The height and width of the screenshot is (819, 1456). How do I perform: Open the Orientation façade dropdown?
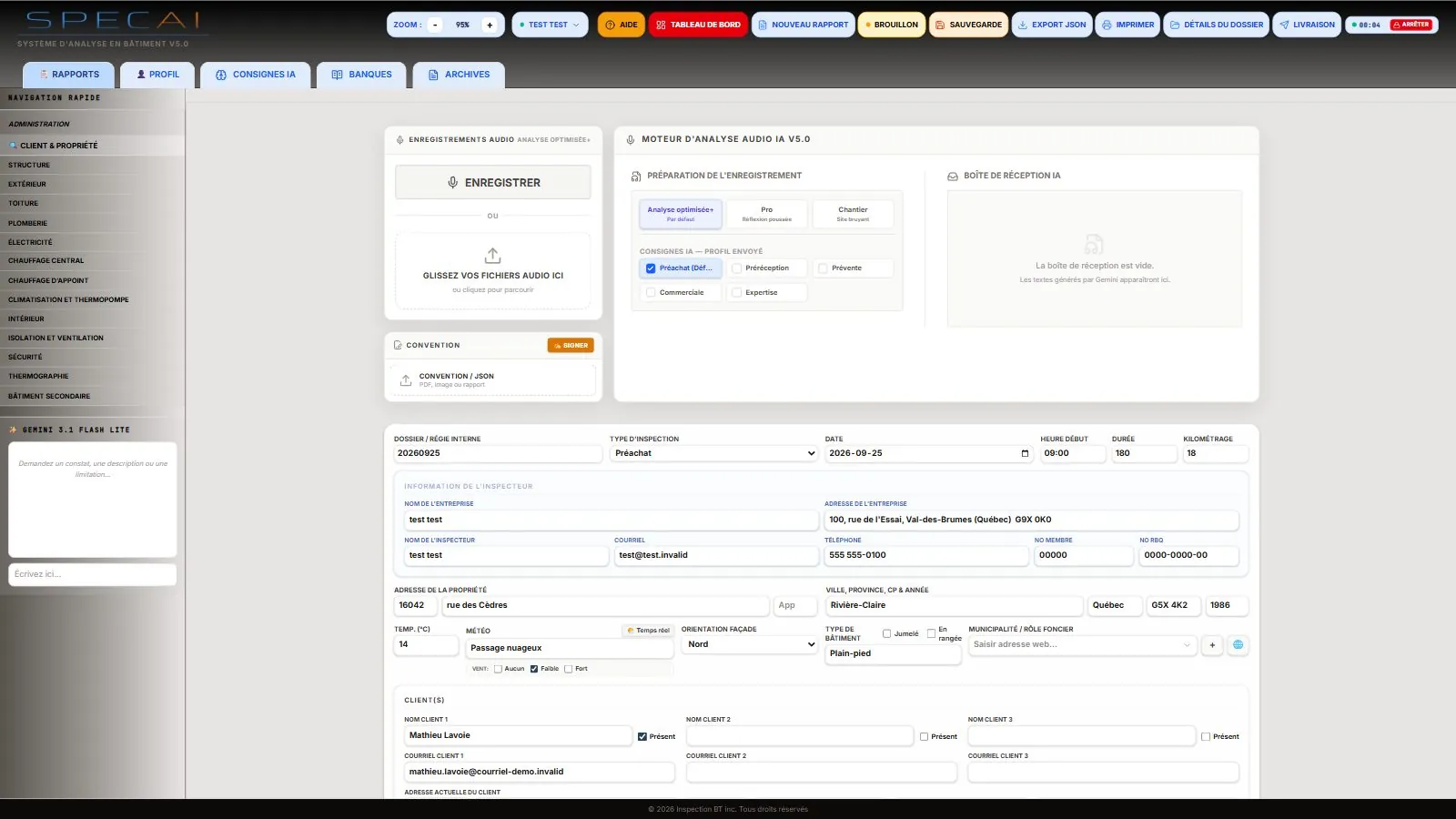tap(749, 644)
